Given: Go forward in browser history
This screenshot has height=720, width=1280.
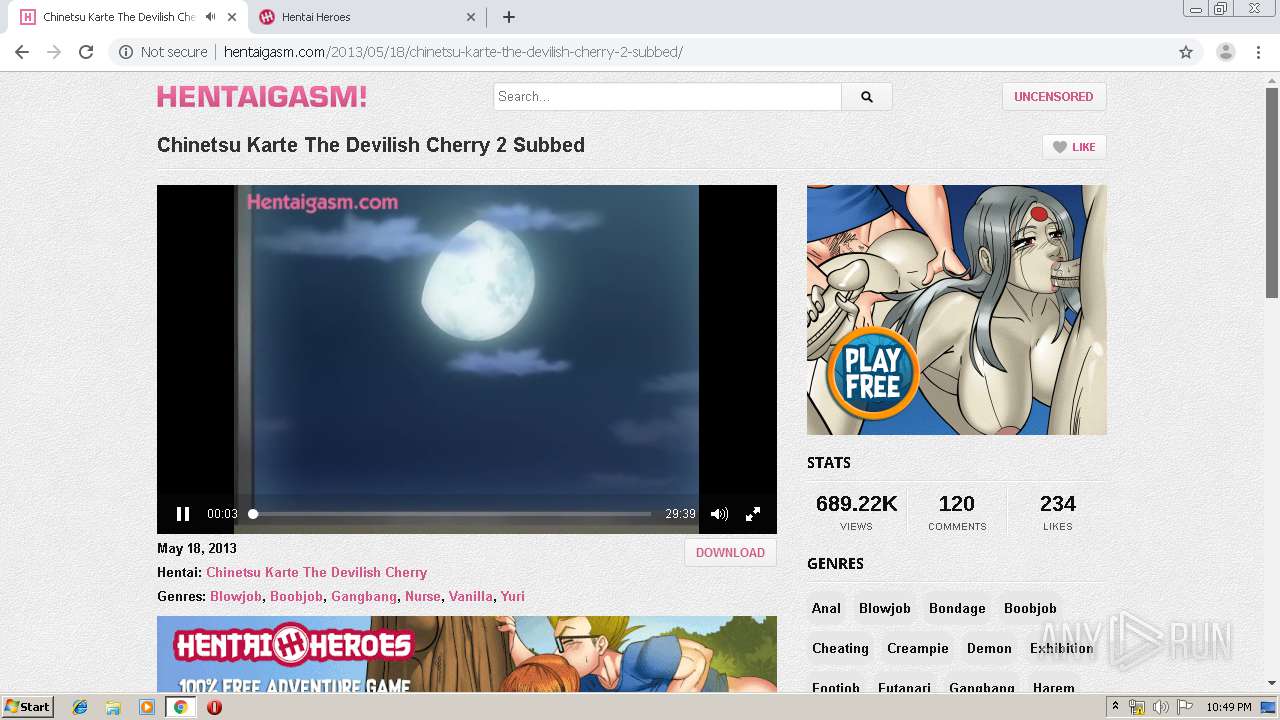Looking at the screenshot, I should click(x=54, y=52).
